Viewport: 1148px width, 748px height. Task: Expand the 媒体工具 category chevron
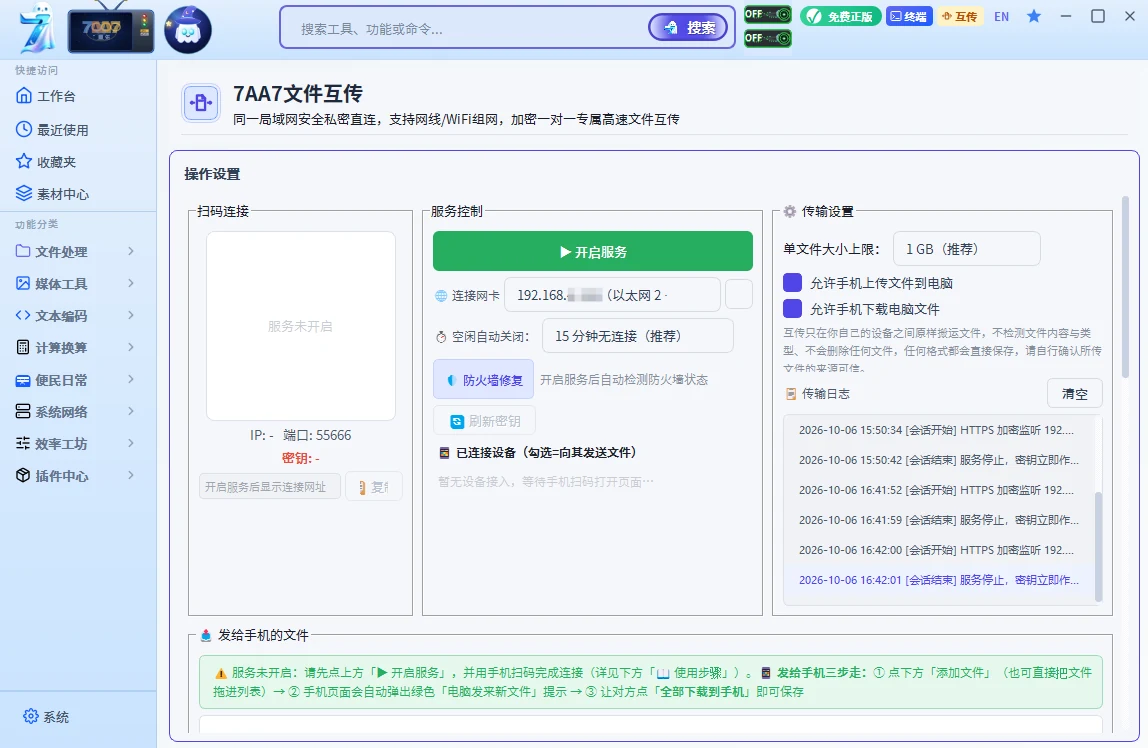click(131, 283)
